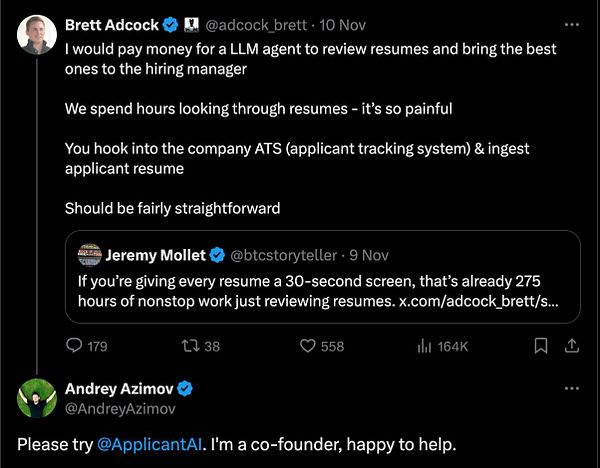Click the affiliate badge next to Brett Adcock's name
Viewport: 600px width, 468px height.
click(192, 25)
